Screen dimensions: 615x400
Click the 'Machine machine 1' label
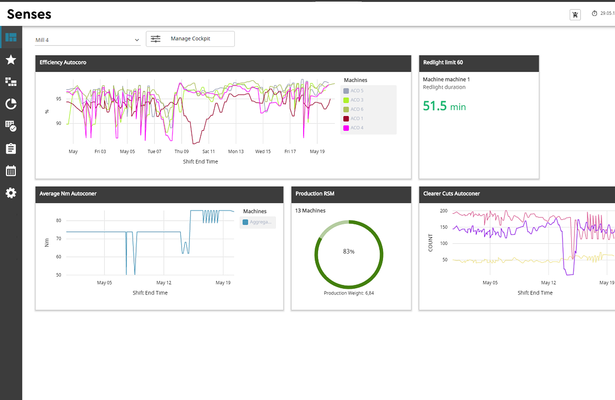coord(446,79)
